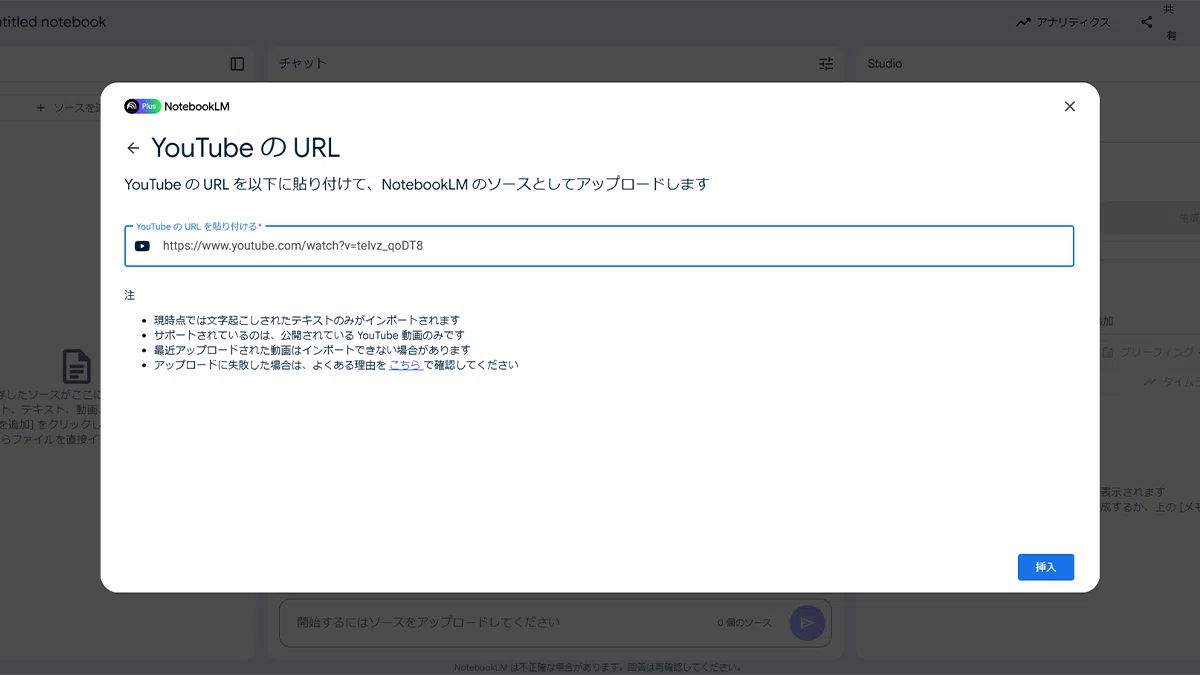Click the YouTube の URL heading
Screen dimensions: 1200x675
[x=246, y=148]
